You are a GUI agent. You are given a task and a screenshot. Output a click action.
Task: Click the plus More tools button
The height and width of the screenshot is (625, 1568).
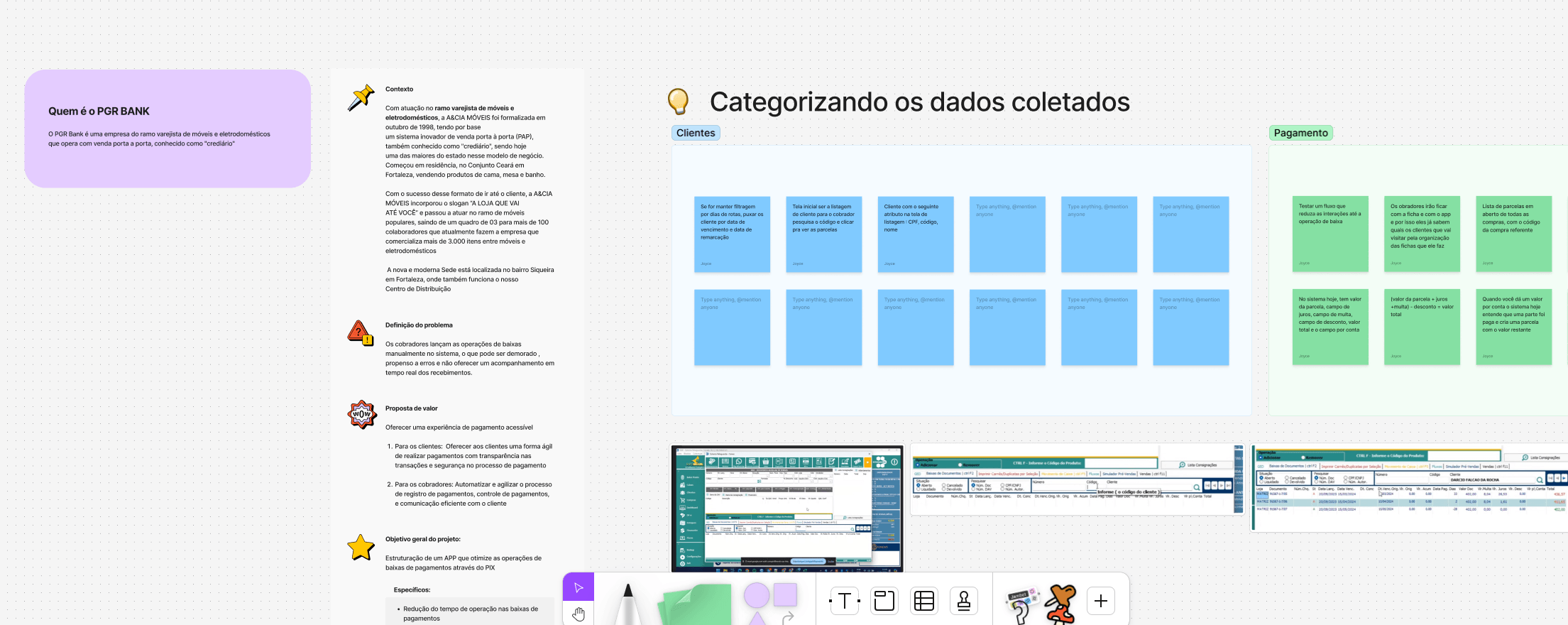[1101, 601]
